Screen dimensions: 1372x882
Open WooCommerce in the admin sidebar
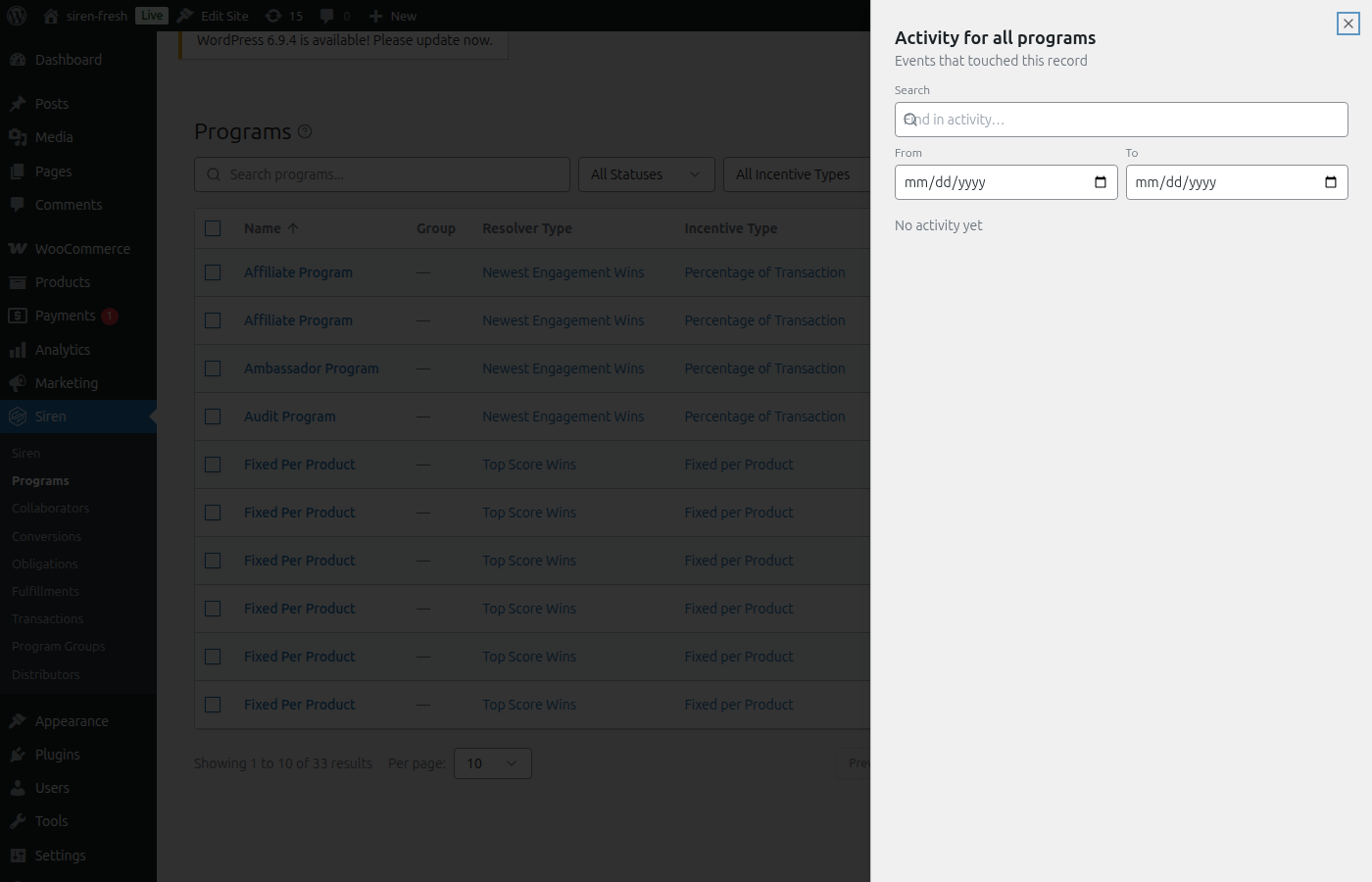[x=82, y=249]
